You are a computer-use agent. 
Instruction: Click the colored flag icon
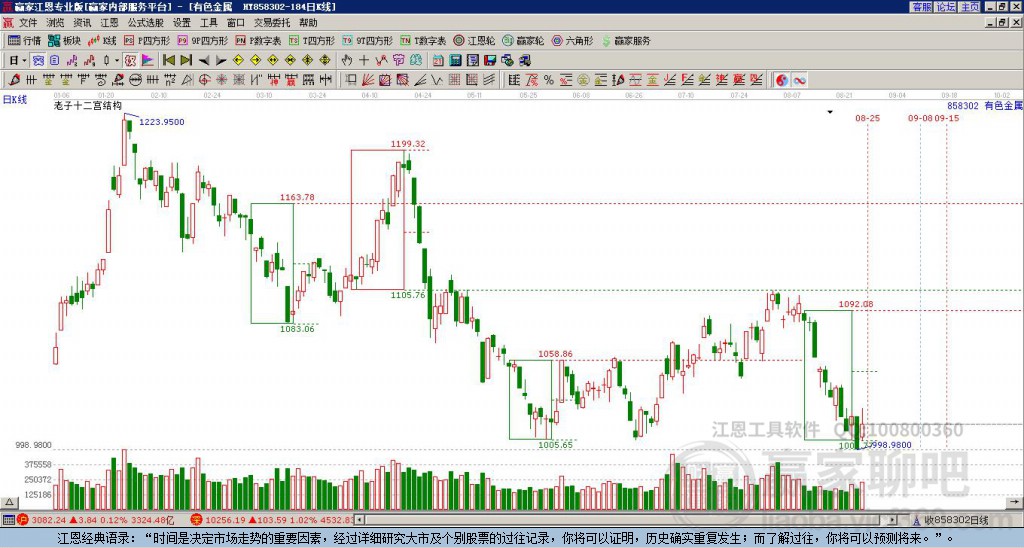(148, 61)
